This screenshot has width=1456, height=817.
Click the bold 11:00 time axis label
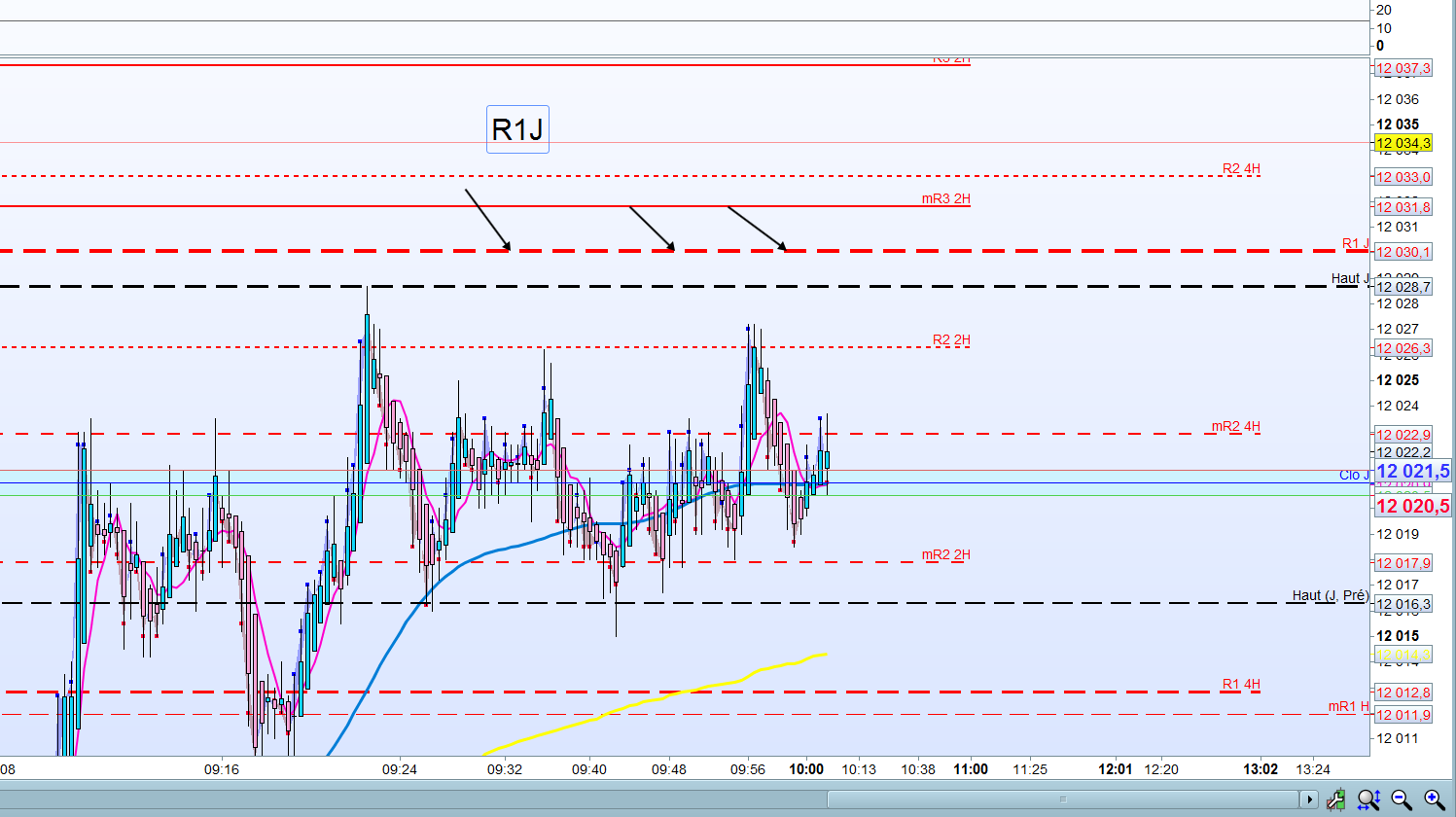tap(971, 769)
